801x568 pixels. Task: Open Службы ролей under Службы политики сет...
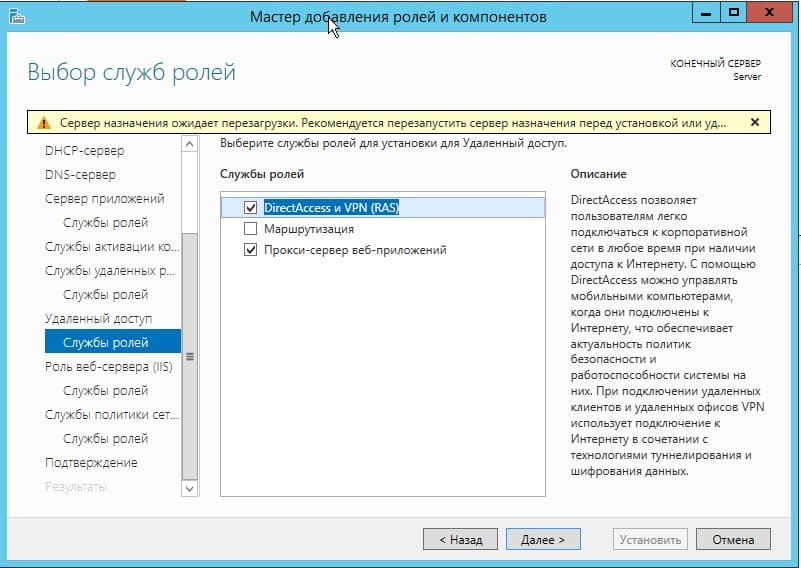pyautogui.click(x=105, y=439)
